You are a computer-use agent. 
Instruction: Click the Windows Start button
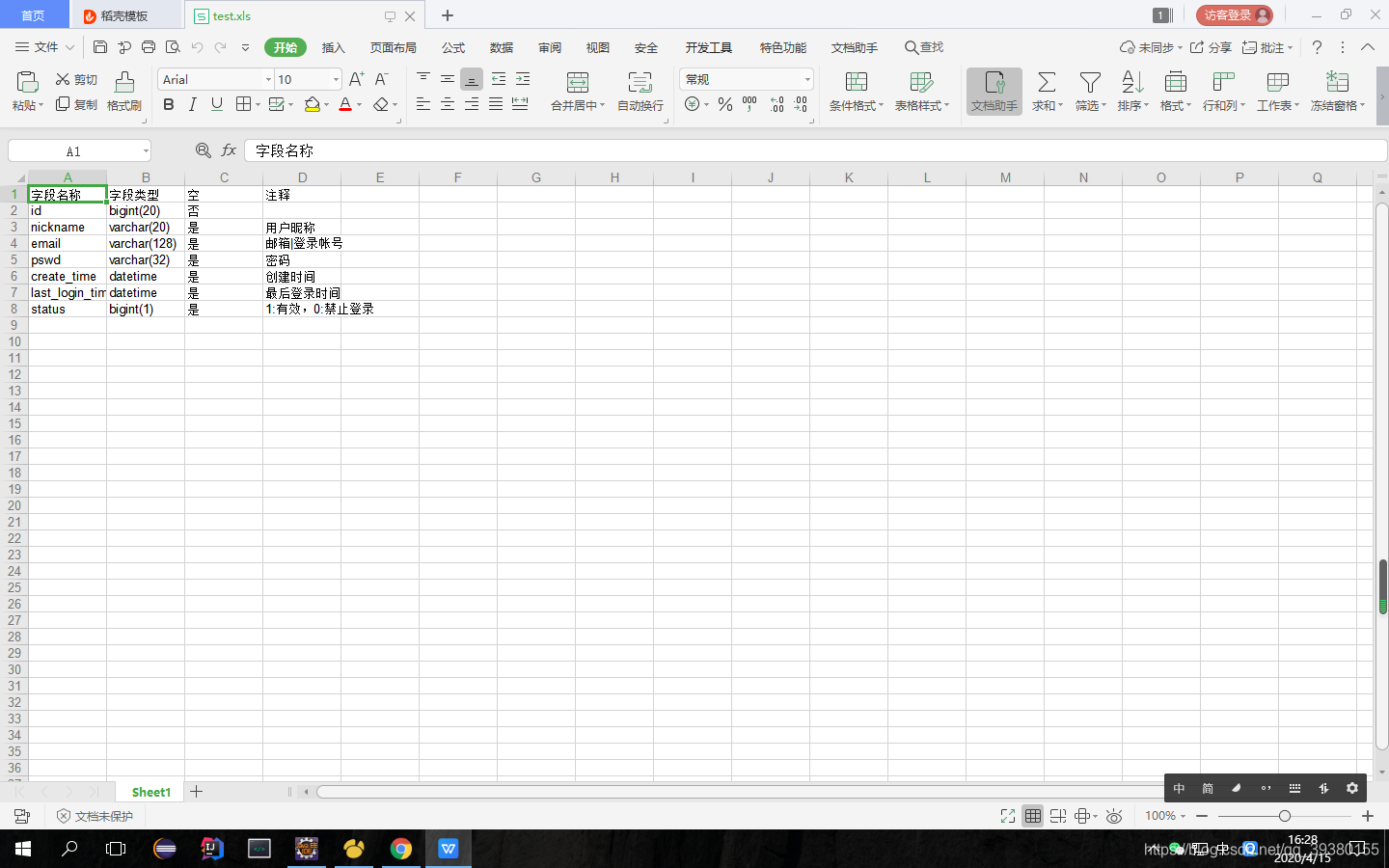23,849
